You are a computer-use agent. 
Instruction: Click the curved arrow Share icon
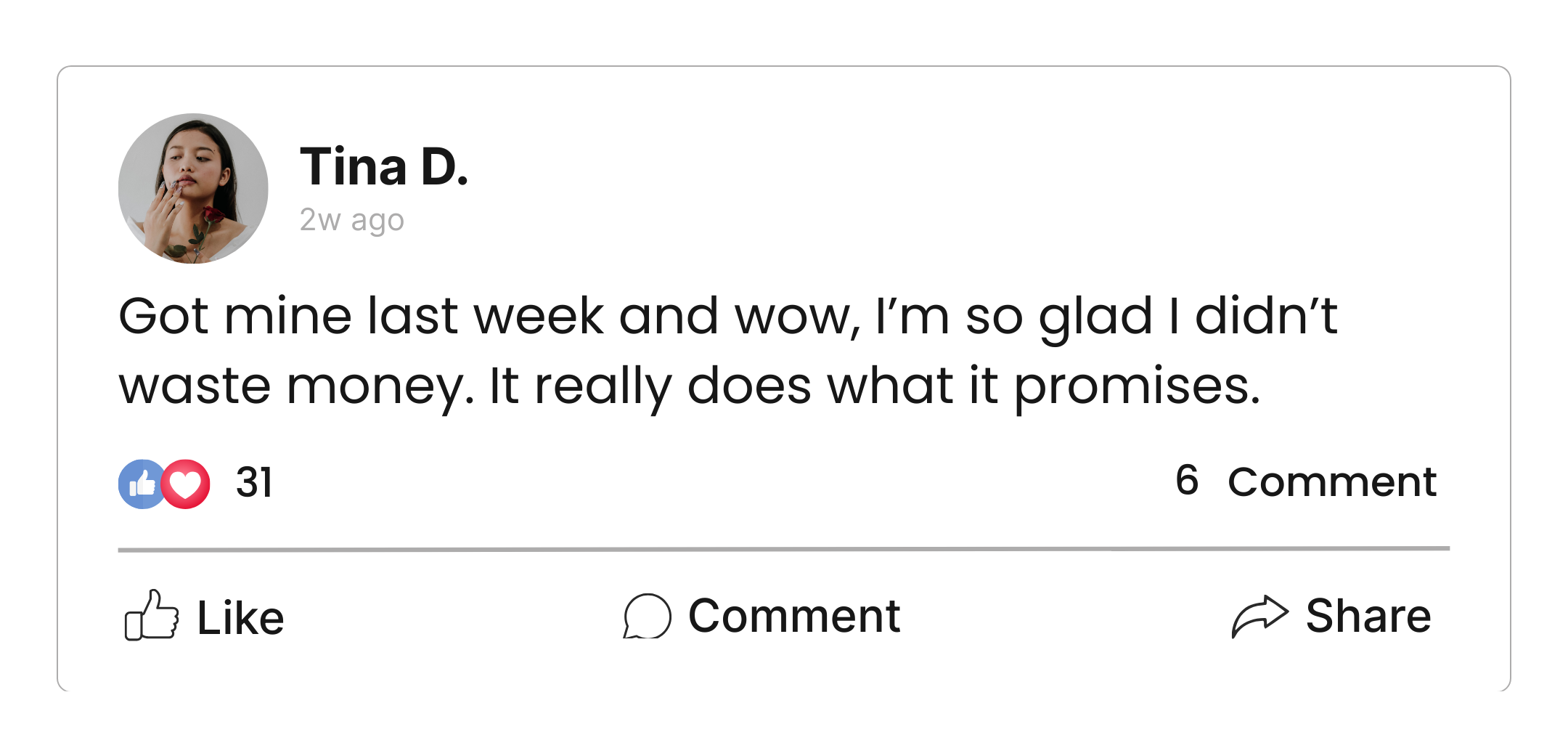1259,616
